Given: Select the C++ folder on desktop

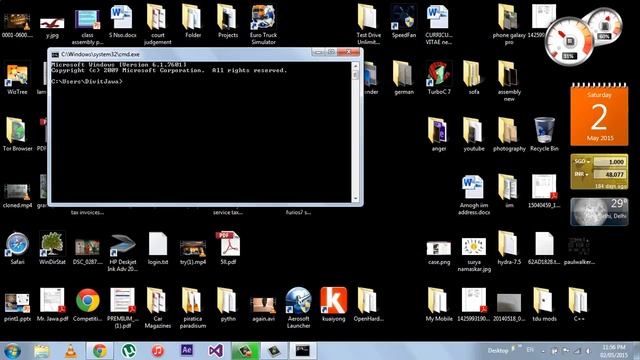Looking at the screenshot, I should coord(579,304).
